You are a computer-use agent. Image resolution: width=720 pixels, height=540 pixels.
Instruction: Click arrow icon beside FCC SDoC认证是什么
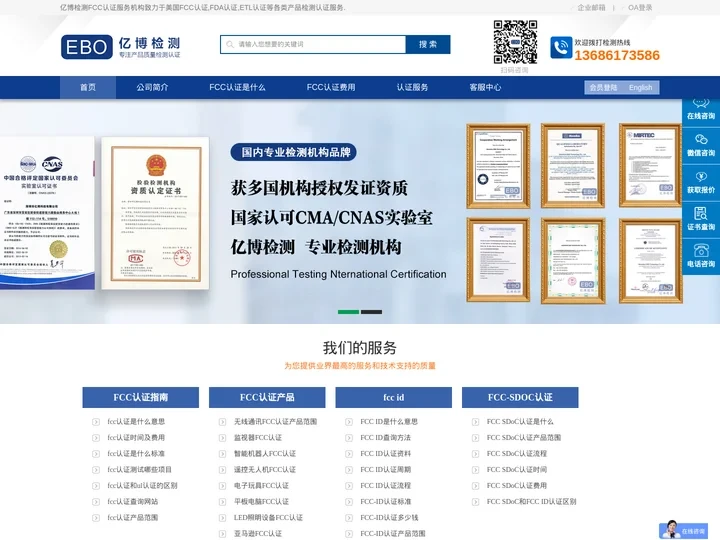475,422
